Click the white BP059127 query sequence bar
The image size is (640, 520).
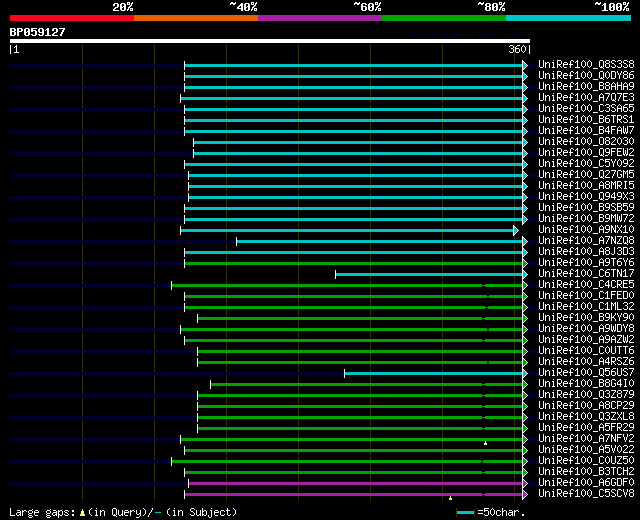coord(270,41)
